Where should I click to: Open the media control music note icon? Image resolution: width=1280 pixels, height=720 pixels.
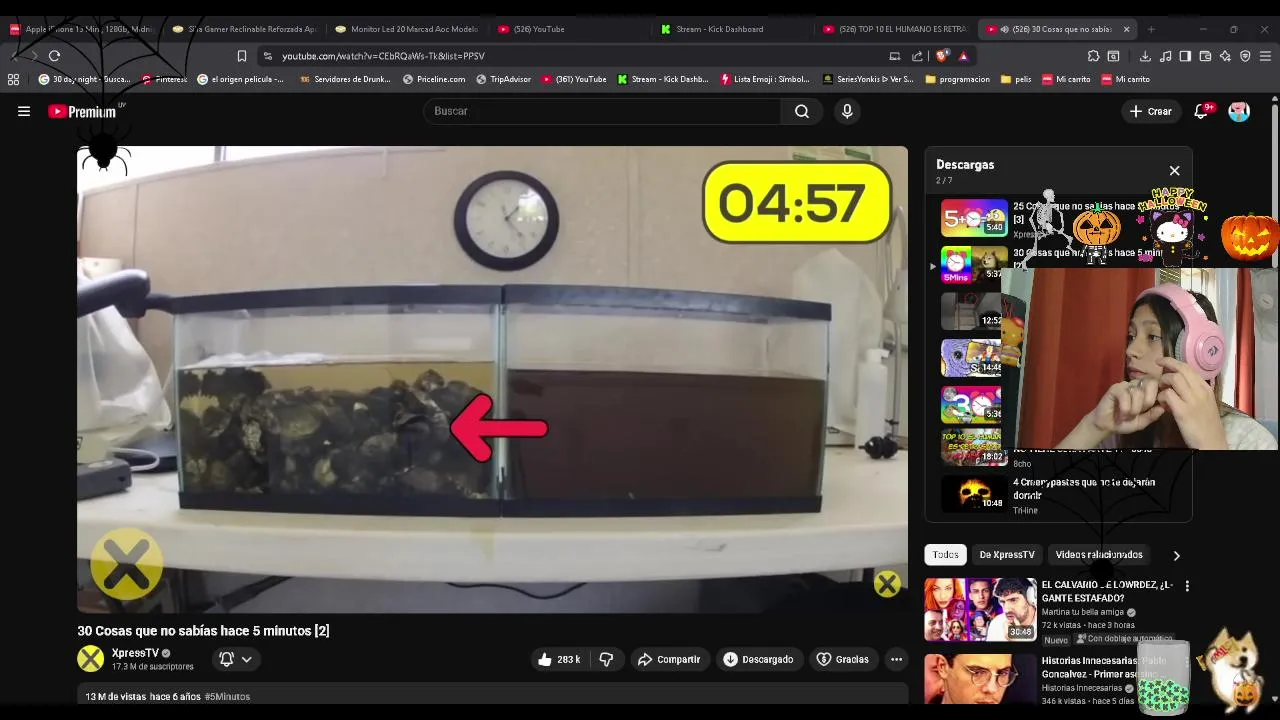1165,56
